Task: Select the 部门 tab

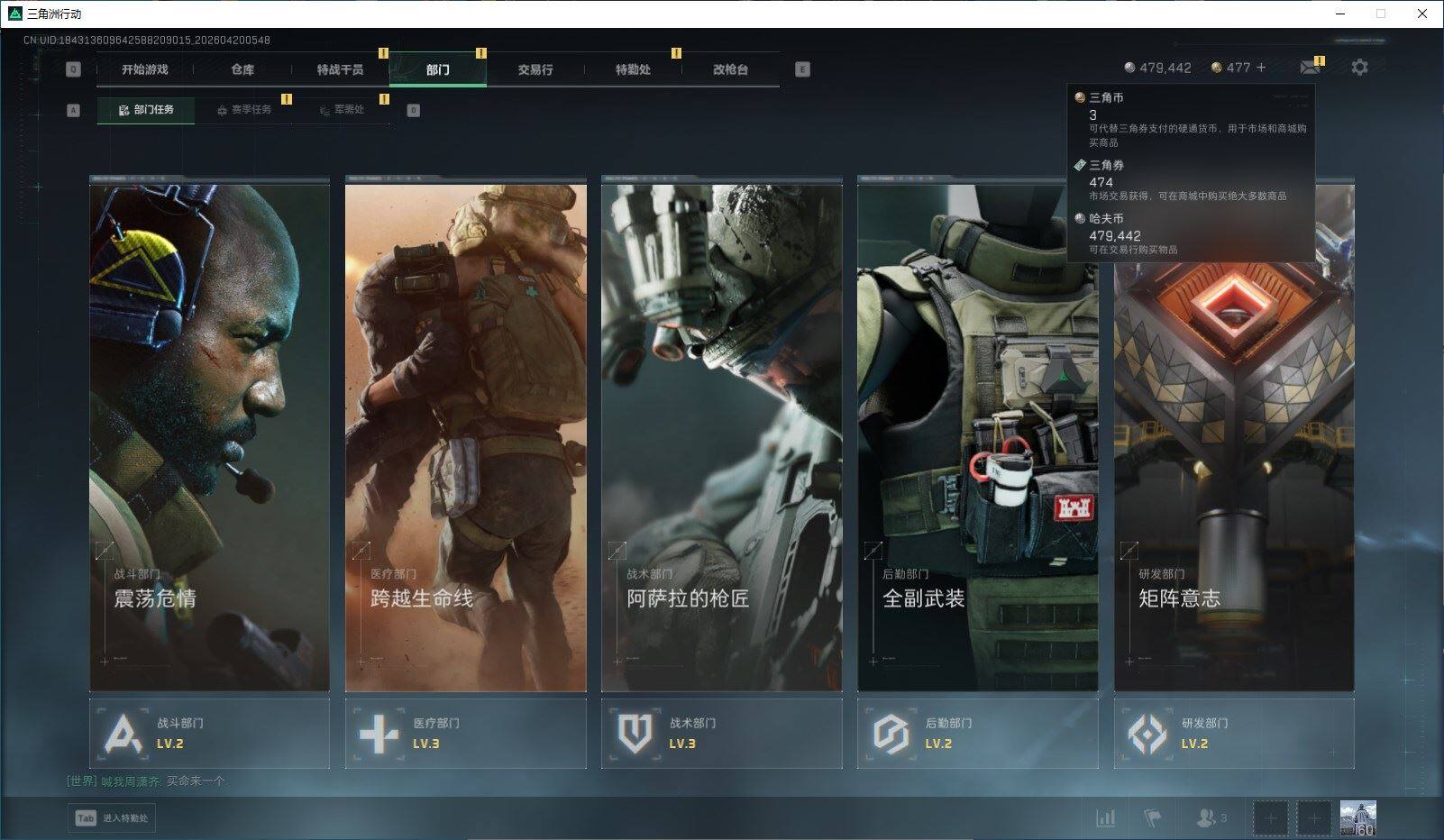Action: pyautogui.click(x=438, y=69)
